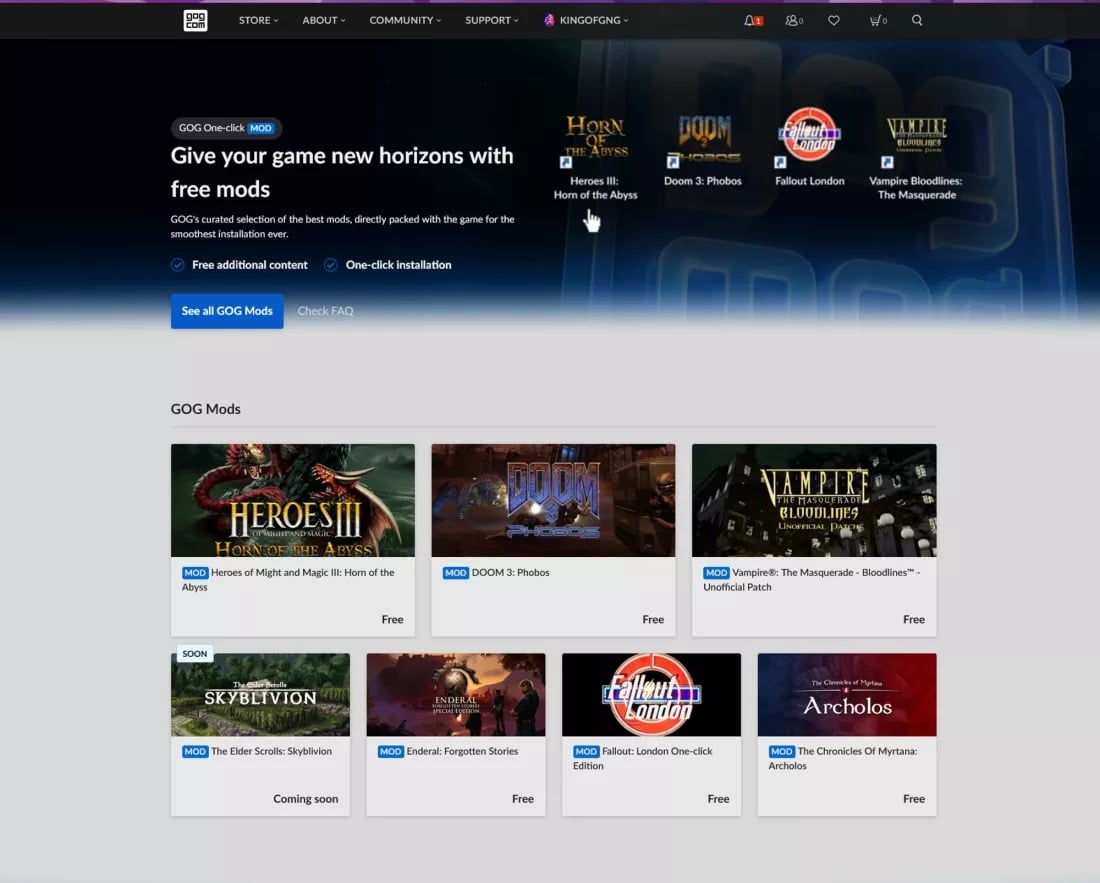Open Doom 3: Phobos hero text link
Viewport: 1100px width, 883px height.
pyautogui.click(x=703, y=181)
